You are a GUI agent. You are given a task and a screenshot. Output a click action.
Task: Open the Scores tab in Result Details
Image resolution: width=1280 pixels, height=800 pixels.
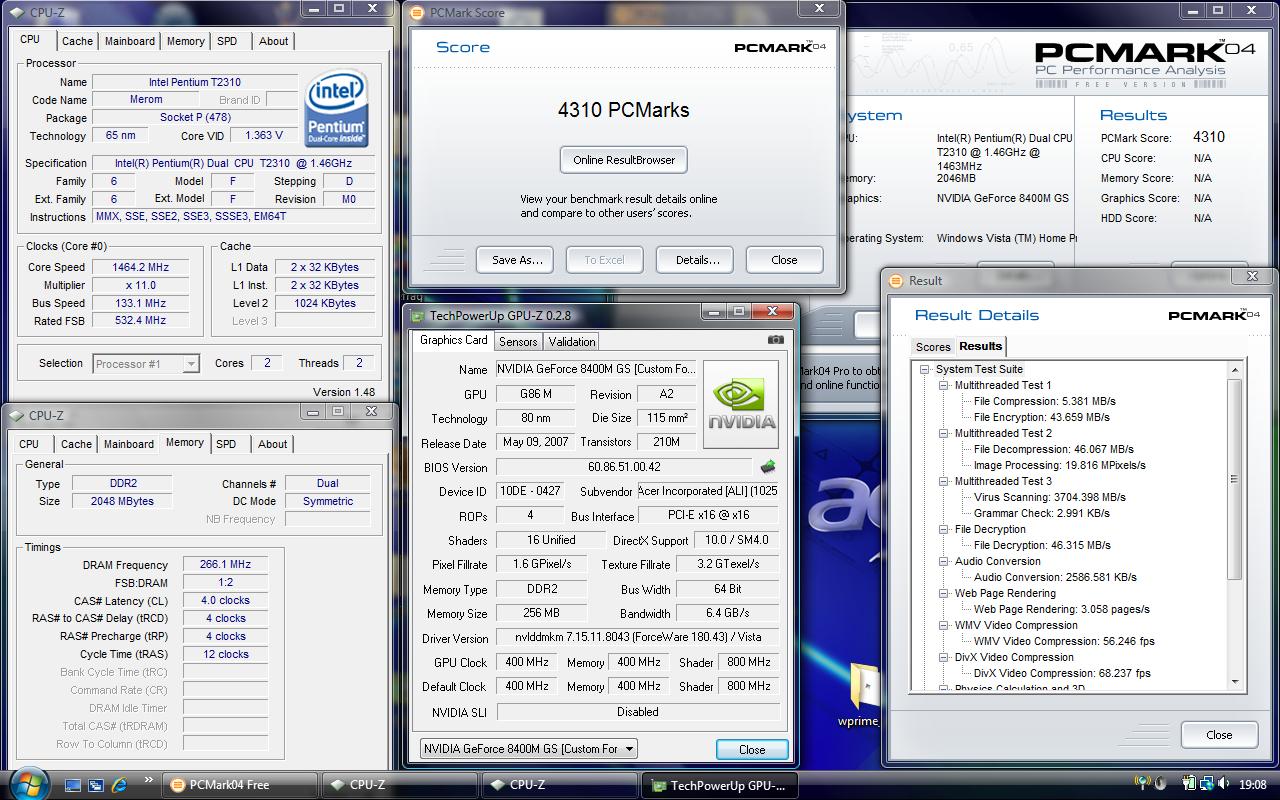pyautogui.click(x=933, y=347)
